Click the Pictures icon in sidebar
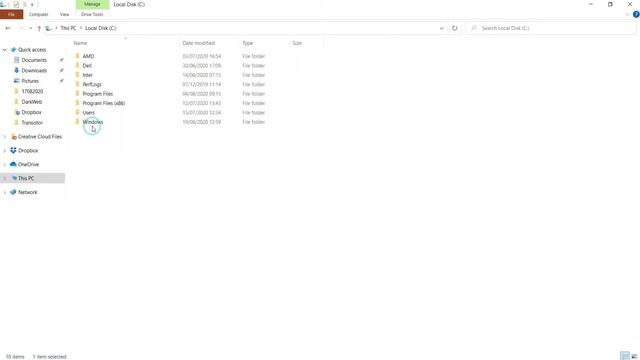640x360 pixels. [17, 81]
